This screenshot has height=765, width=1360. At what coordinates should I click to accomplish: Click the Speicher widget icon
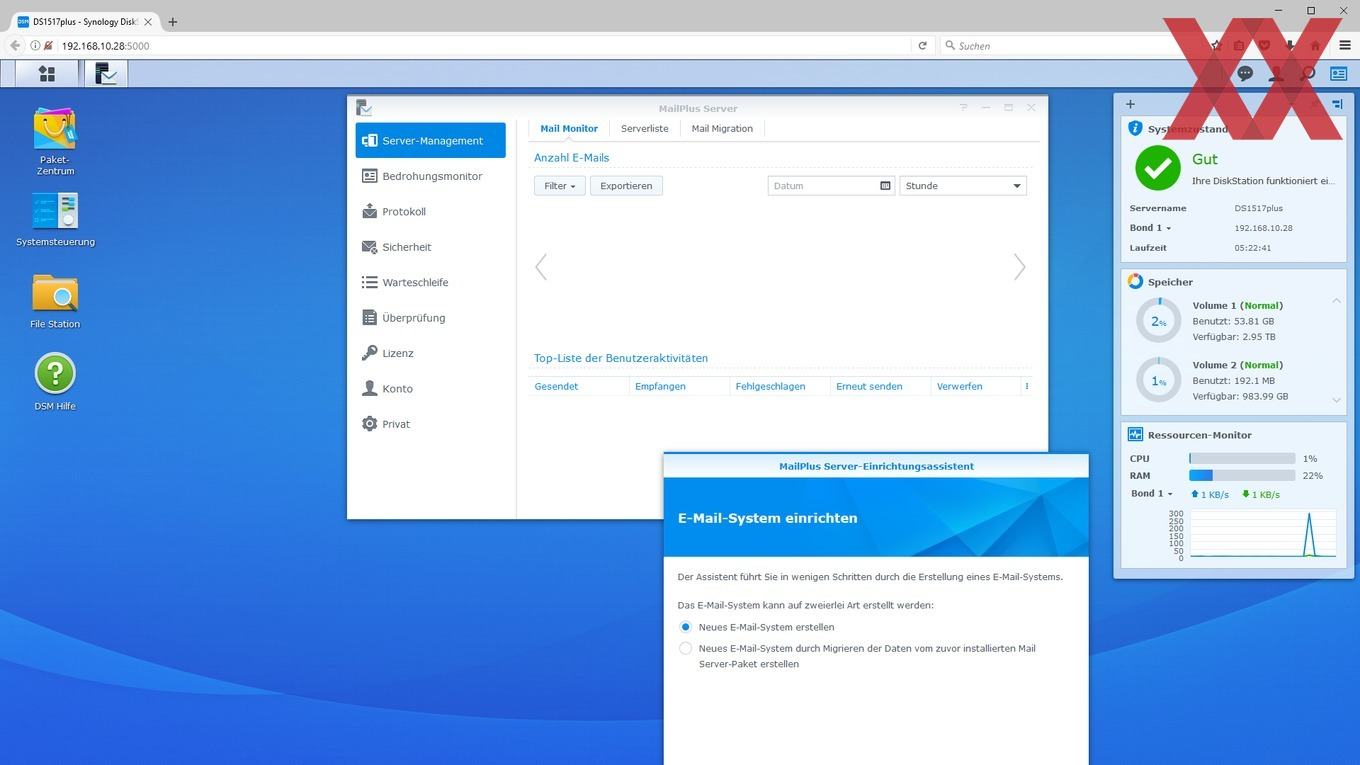click(1135, 282)
